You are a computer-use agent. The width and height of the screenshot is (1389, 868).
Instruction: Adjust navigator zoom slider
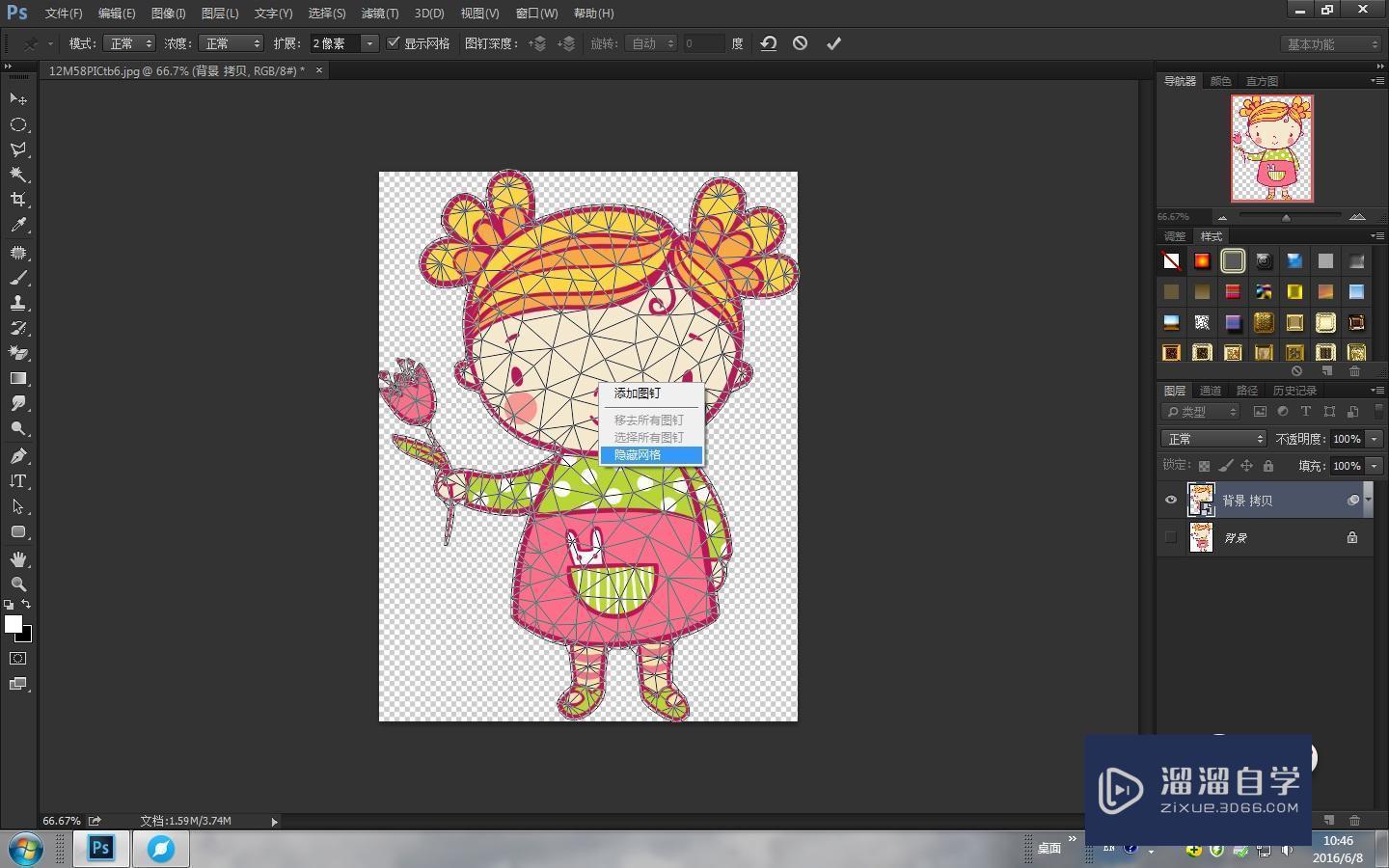(x=1286, y=217)
